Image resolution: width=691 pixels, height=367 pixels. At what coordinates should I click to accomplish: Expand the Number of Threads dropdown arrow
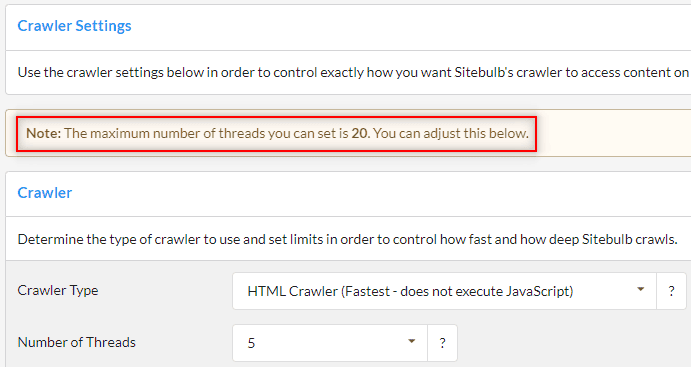[x=412, y=341]
